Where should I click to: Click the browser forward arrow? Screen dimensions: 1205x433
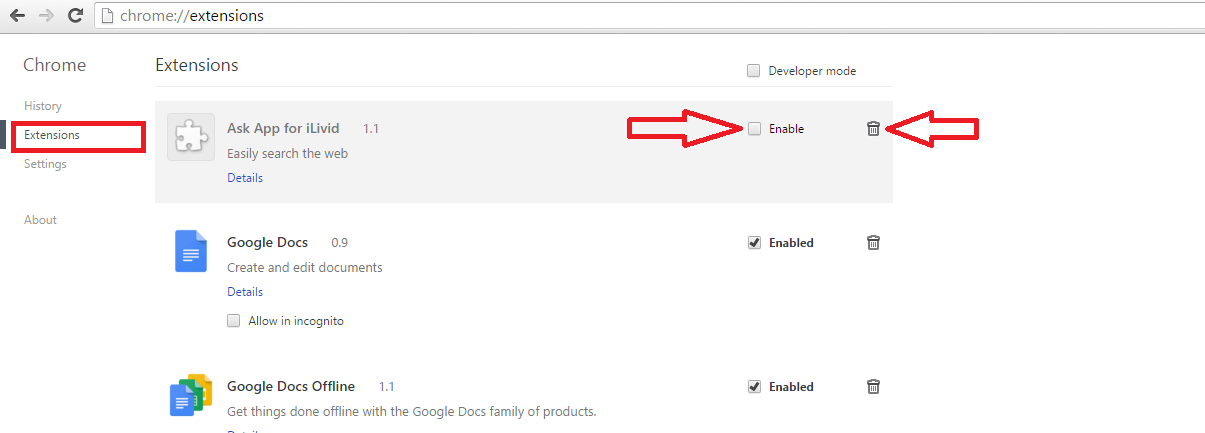pyautogui.click(x=46, y=16)
